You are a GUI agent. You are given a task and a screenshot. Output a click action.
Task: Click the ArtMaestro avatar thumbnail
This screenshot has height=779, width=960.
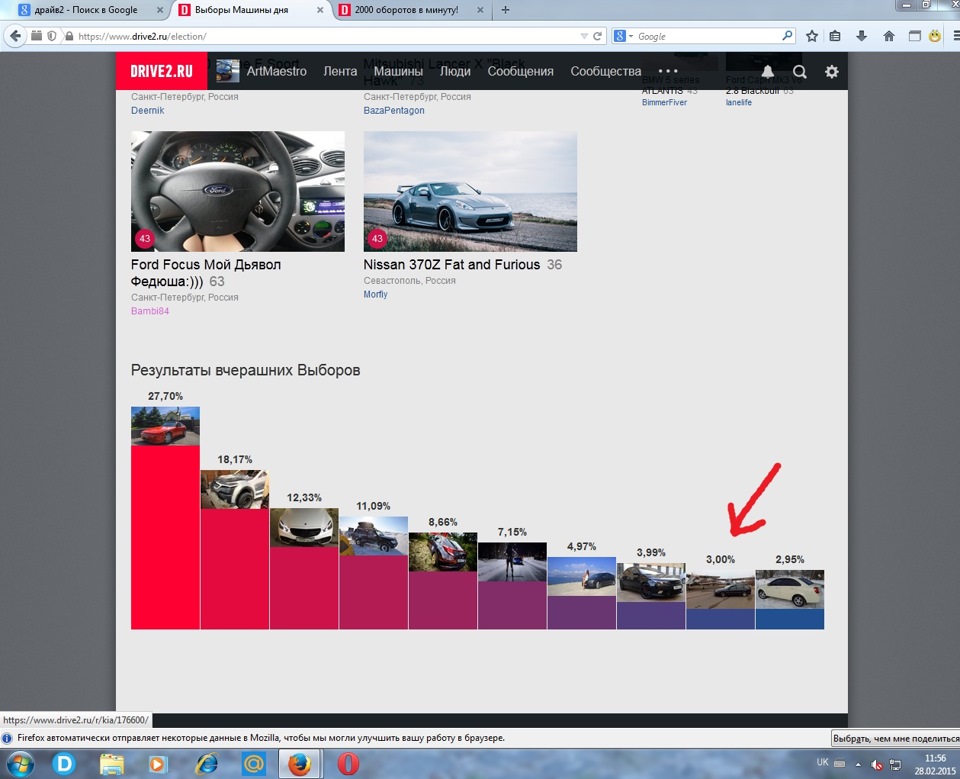[x=228, y=71]
